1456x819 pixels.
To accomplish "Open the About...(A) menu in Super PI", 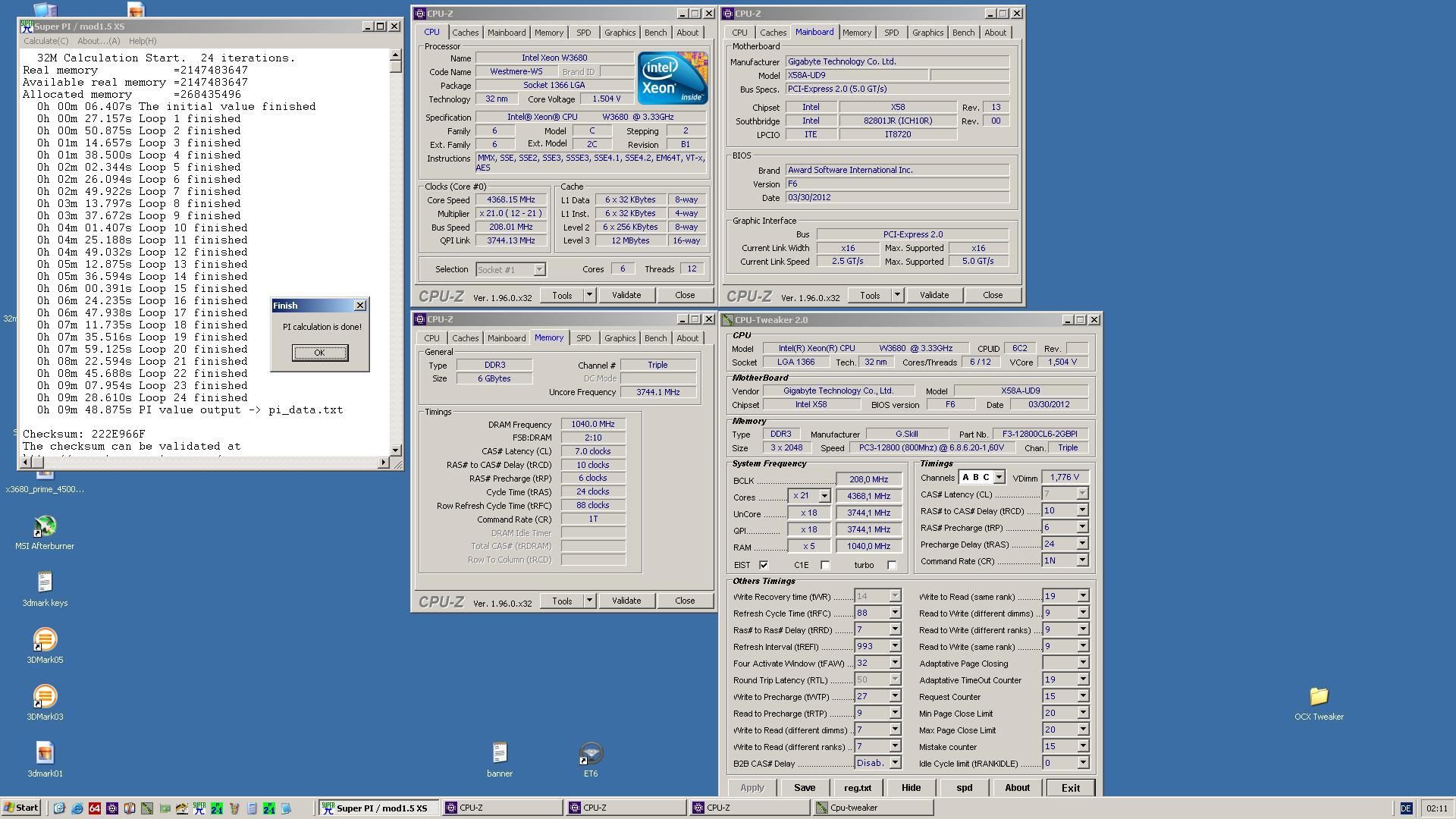I will click(99, 42).
